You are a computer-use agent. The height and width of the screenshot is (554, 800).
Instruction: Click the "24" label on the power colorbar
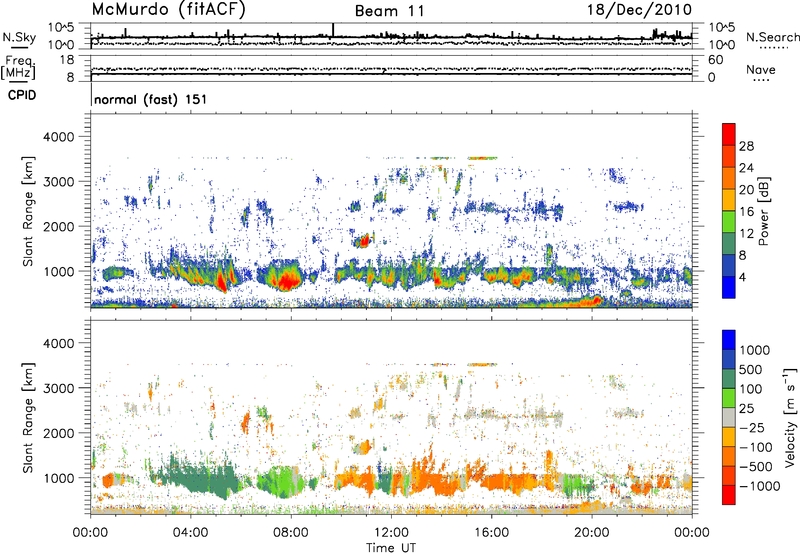pos(746,168)
